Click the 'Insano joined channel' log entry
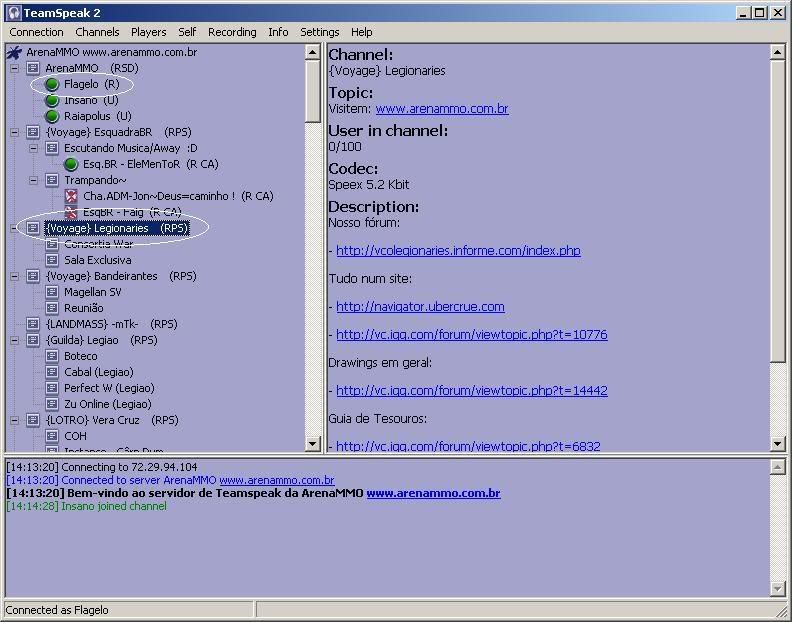This screenshot has width=792, height=622. coord(86,506)
